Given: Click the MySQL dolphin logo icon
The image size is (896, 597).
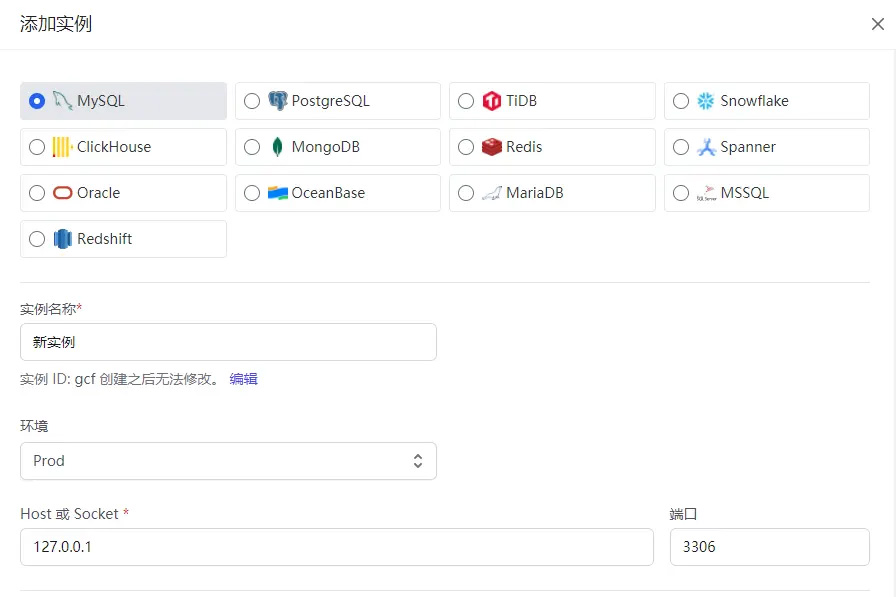Looking at the screenshot, I should click(x=63, y=101).
